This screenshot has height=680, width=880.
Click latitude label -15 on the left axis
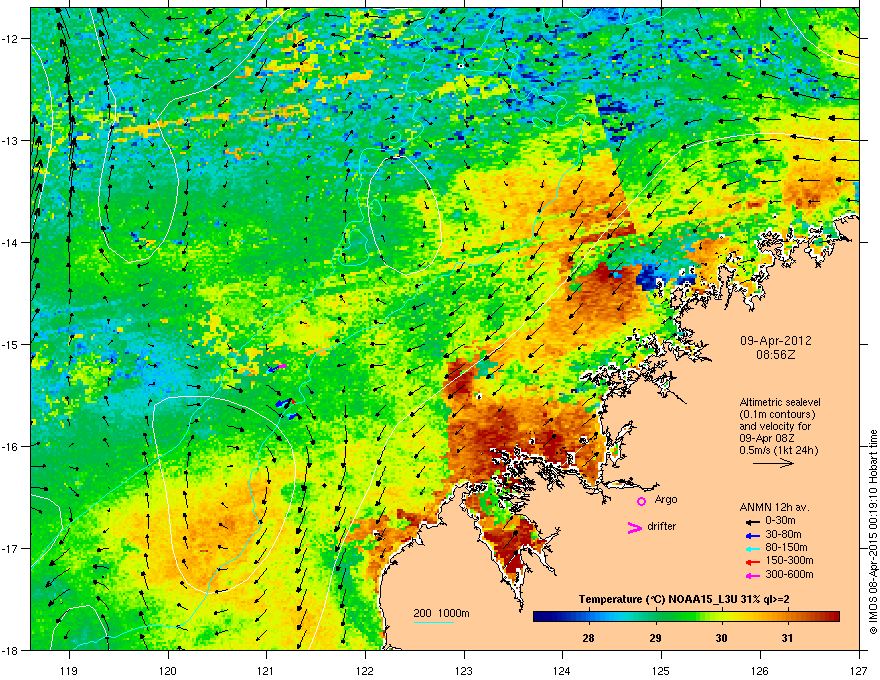(11, 344)
